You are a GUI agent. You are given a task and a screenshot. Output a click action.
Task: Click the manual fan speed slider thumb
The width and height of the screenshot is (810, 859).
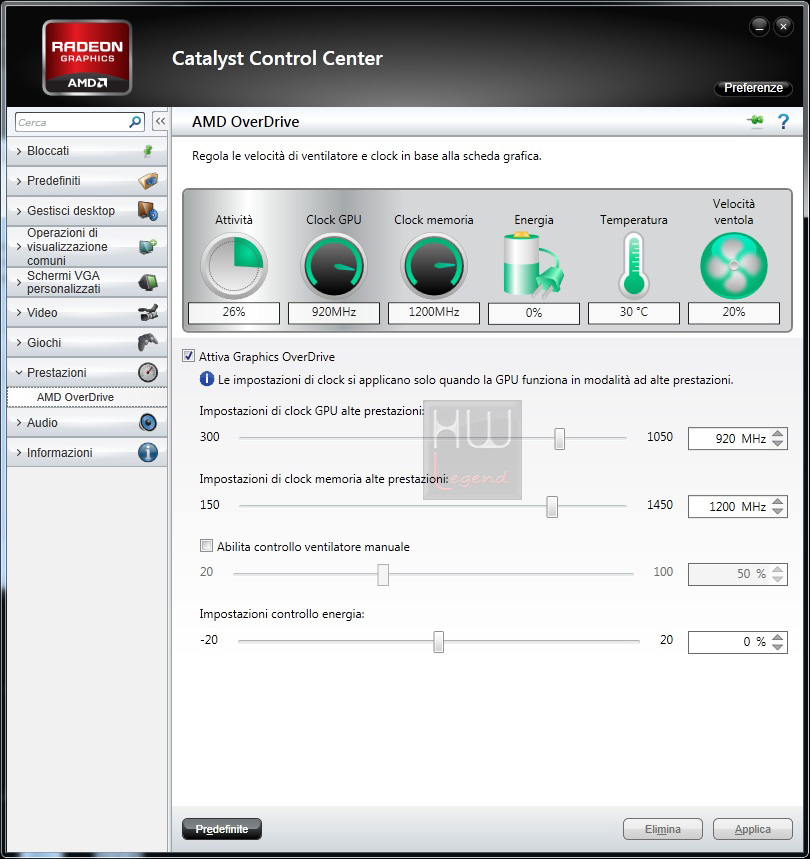coord(383,574)
